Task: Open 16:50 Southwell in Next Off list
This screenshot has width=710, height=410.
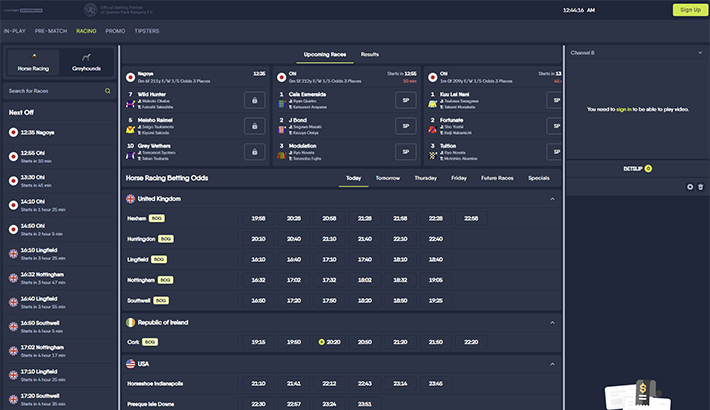Action: pyautogui.click(x=59, y=327)
